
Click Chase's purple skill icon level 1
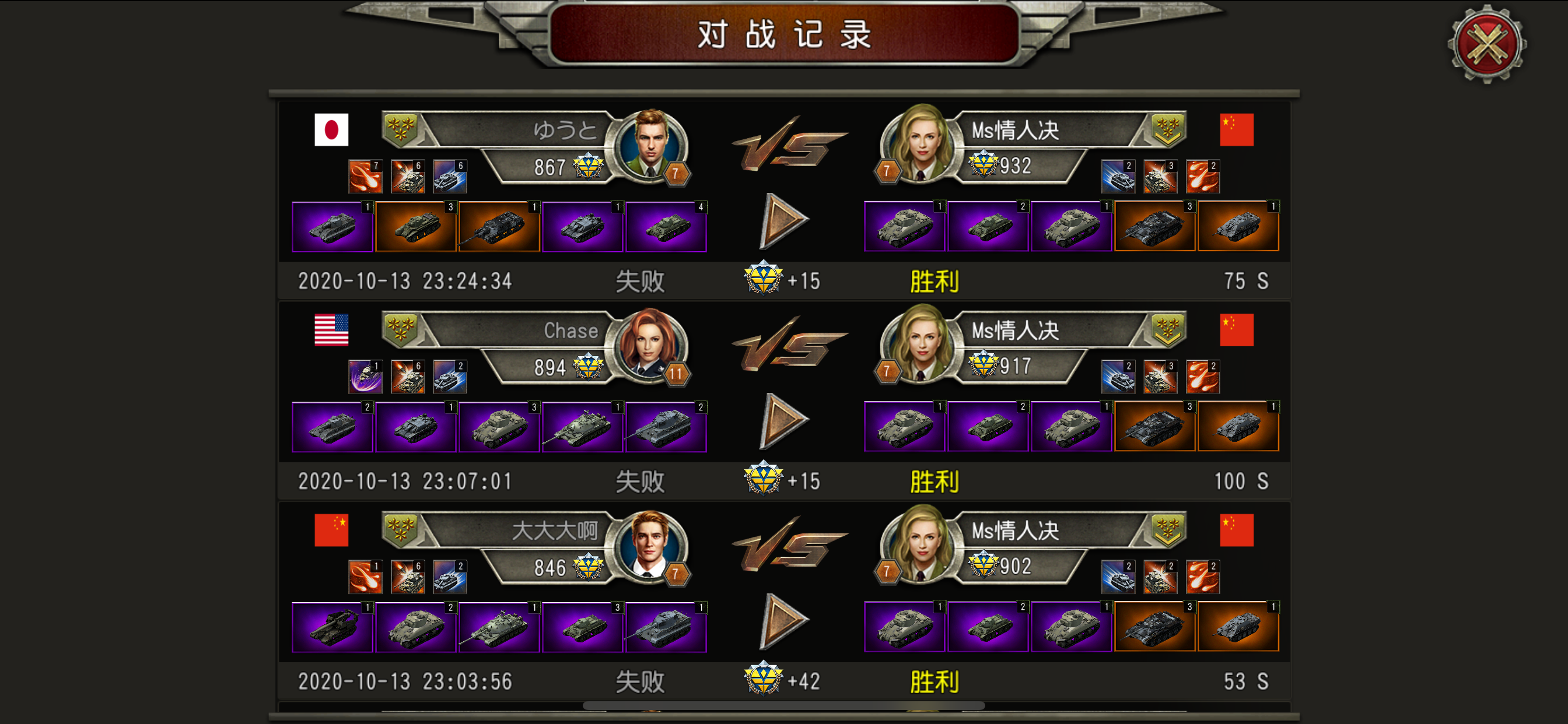(365, 377)
